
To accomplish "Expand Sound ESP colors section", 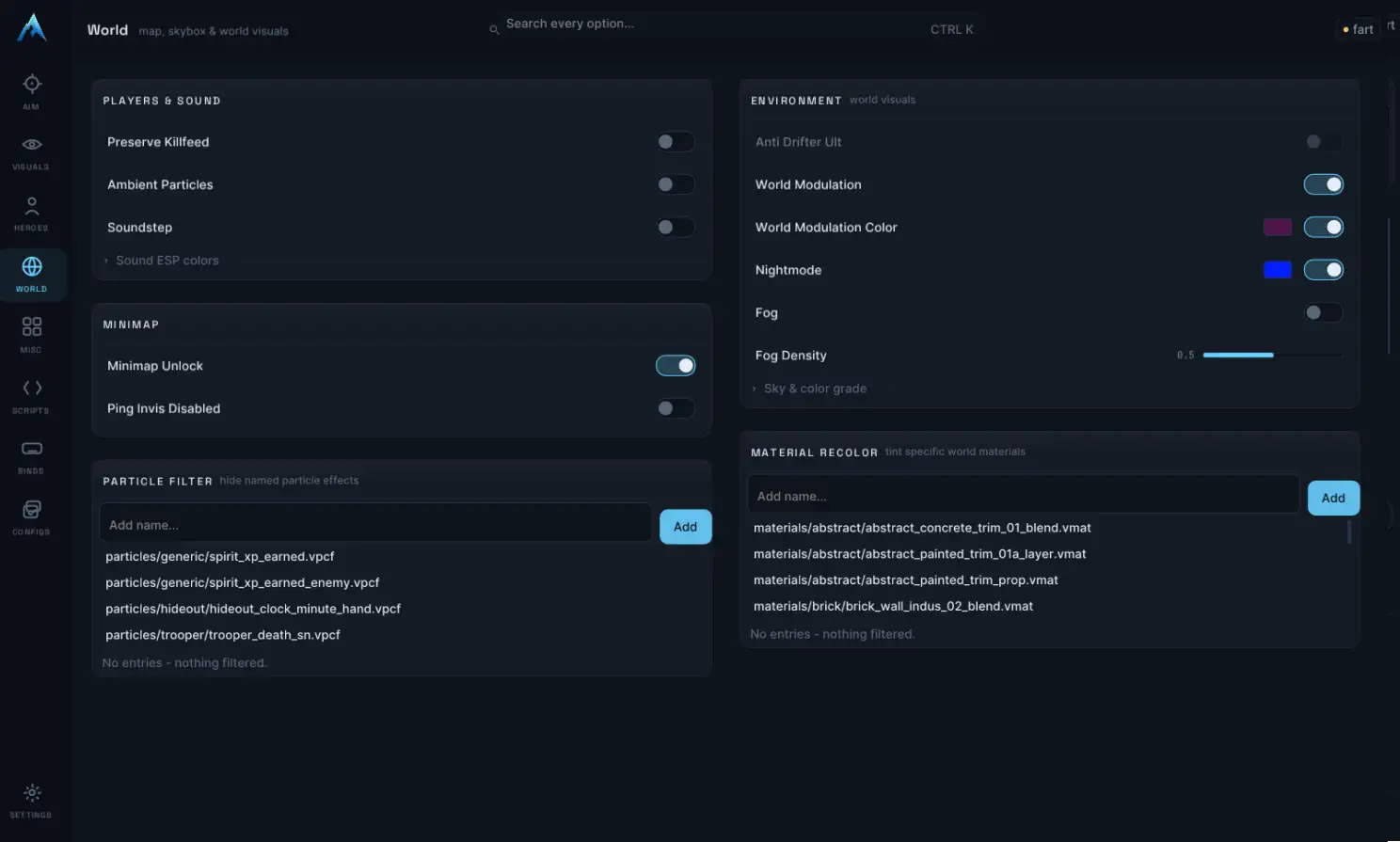I will pos(167,261).
